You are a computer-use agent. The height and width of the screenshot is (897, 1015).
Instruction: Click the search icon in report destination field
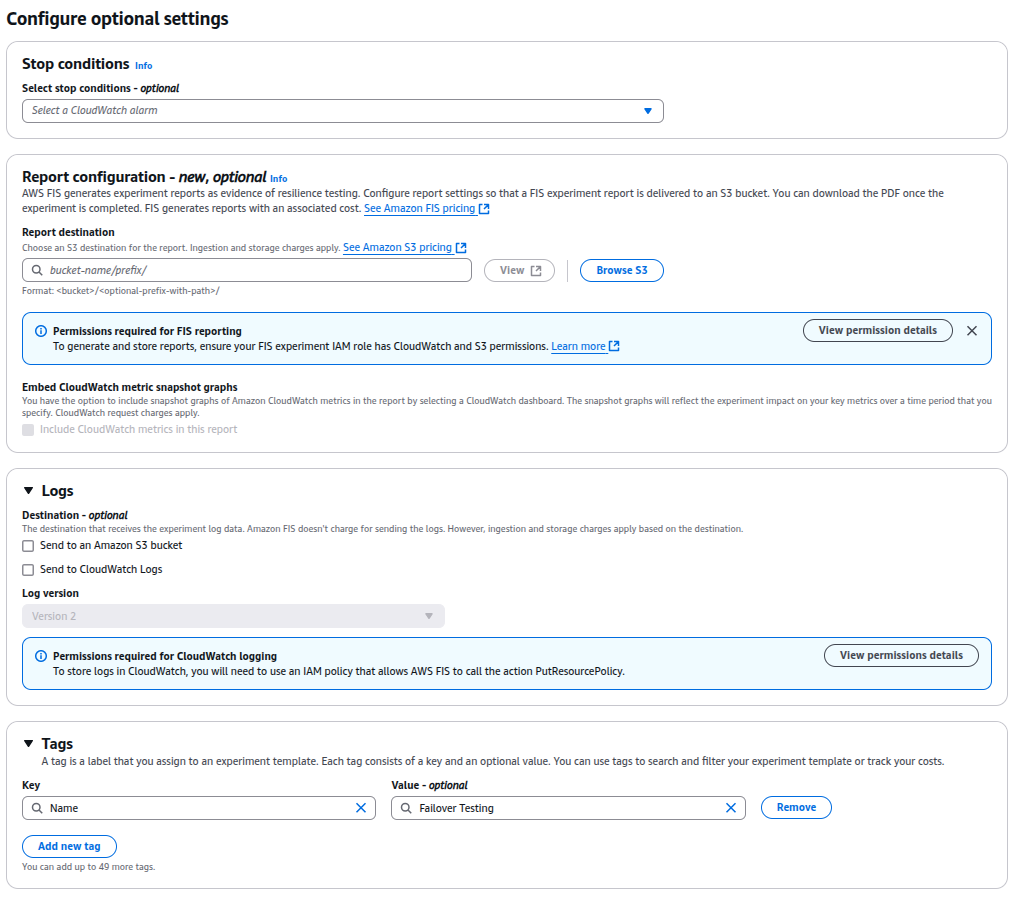[38, 270]
